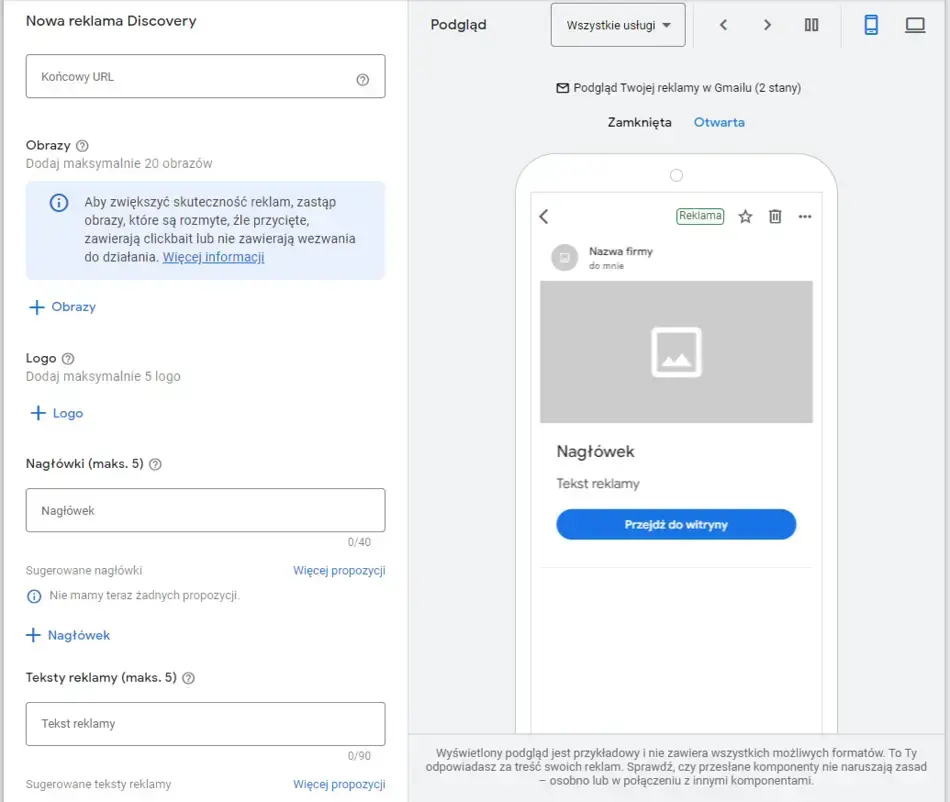Switch to the Otwarta preview tab
Image resolution: width=950 pixels, height=802 pixels.
[x=719, y=122]
